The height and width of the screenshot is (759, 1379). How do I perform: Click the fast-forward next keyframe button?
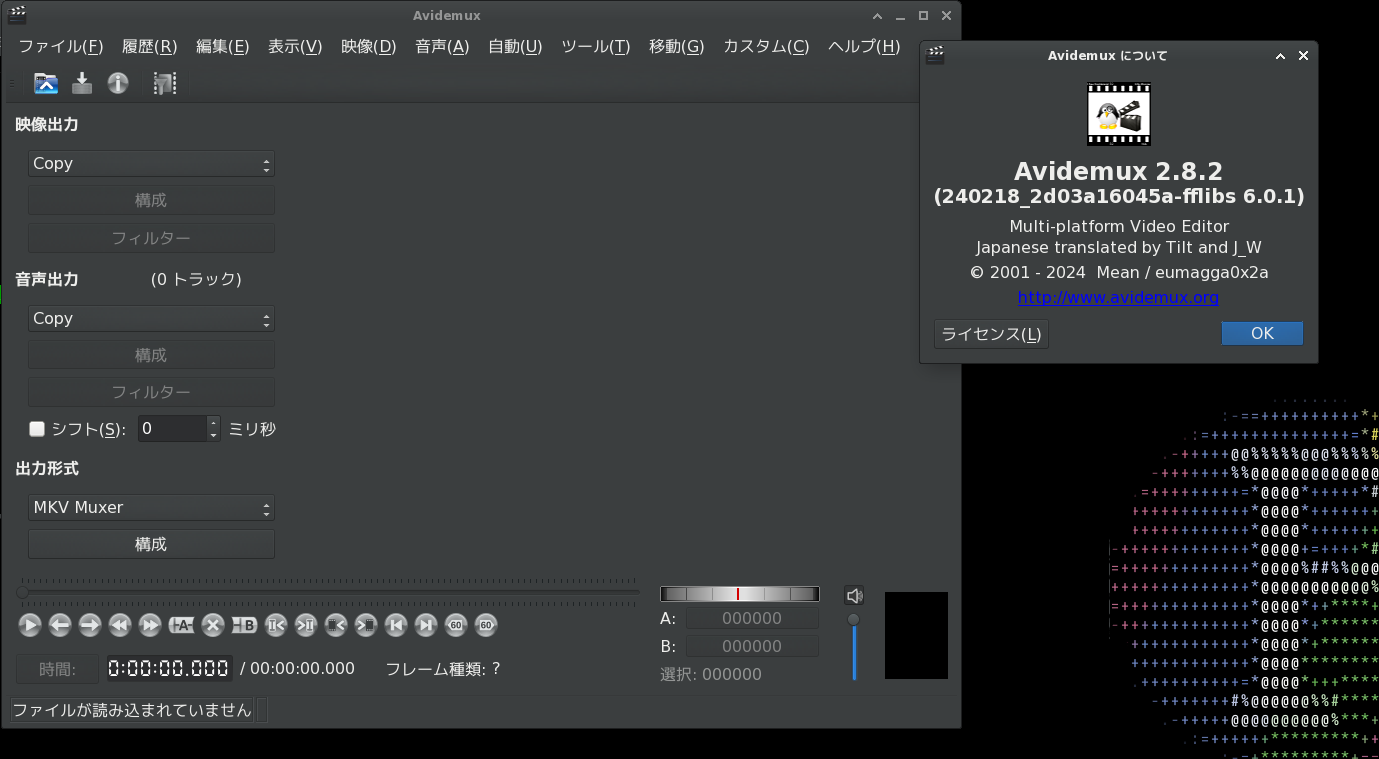click(x=150, y=625)
